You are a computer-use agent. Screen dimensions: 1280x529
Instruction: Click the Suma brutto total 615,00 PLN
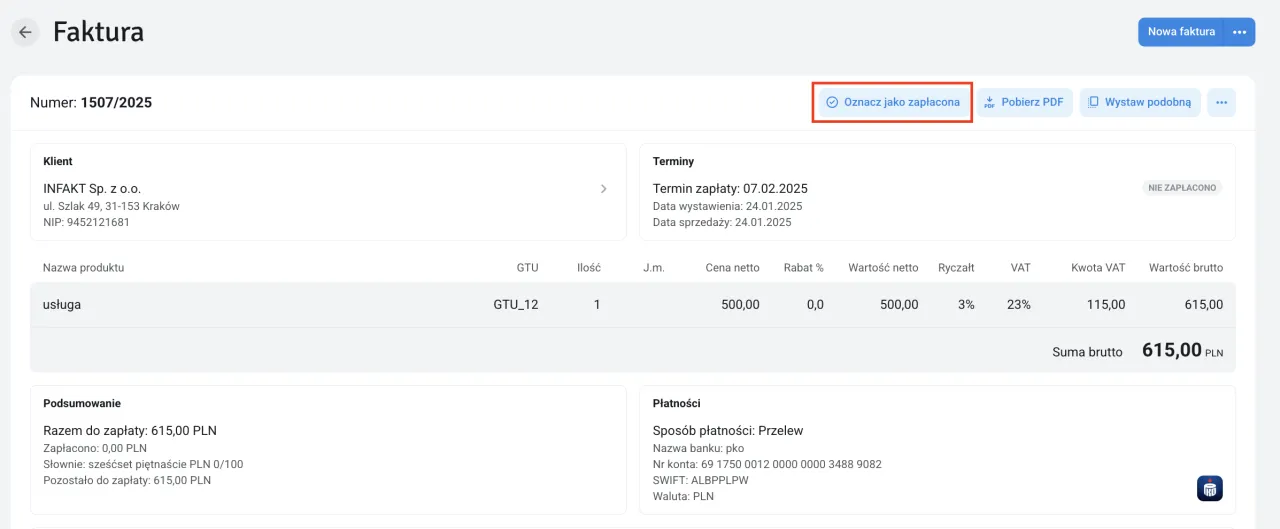[1181, 350]
